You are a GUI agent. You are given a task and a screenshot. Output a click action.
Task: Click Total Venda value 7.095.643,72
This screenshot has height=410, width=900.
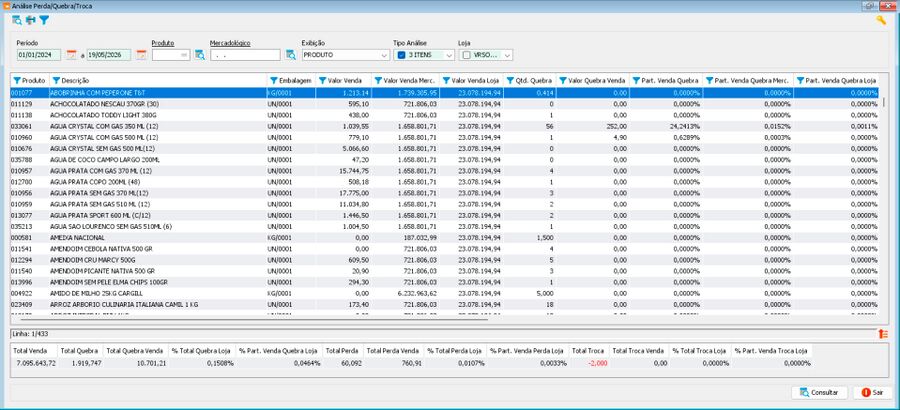point(36,363)
